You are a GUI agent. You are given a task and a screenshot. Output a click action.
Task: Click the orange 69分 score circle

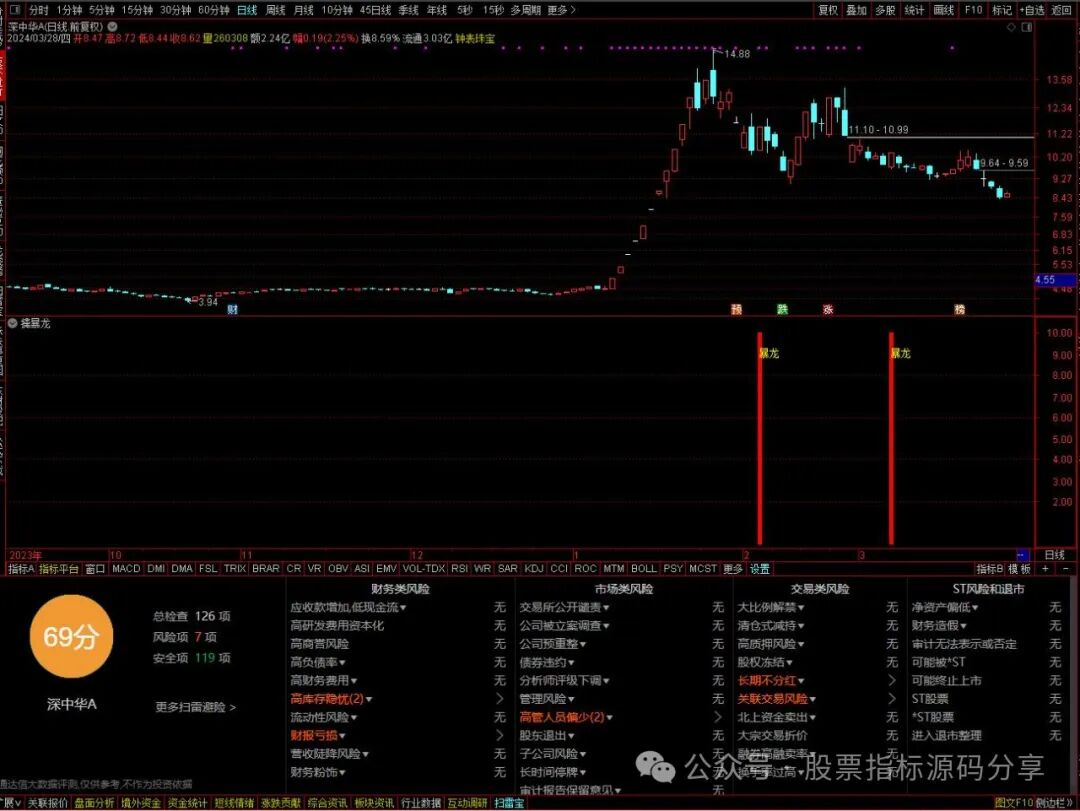(x=71, y=637)
